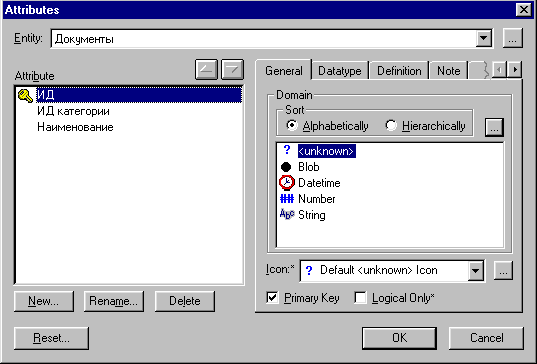The height and width of the screenshot is (364, 537).
Task: Click the ellipsis button next to Icon
Action: tap(503, 271)
